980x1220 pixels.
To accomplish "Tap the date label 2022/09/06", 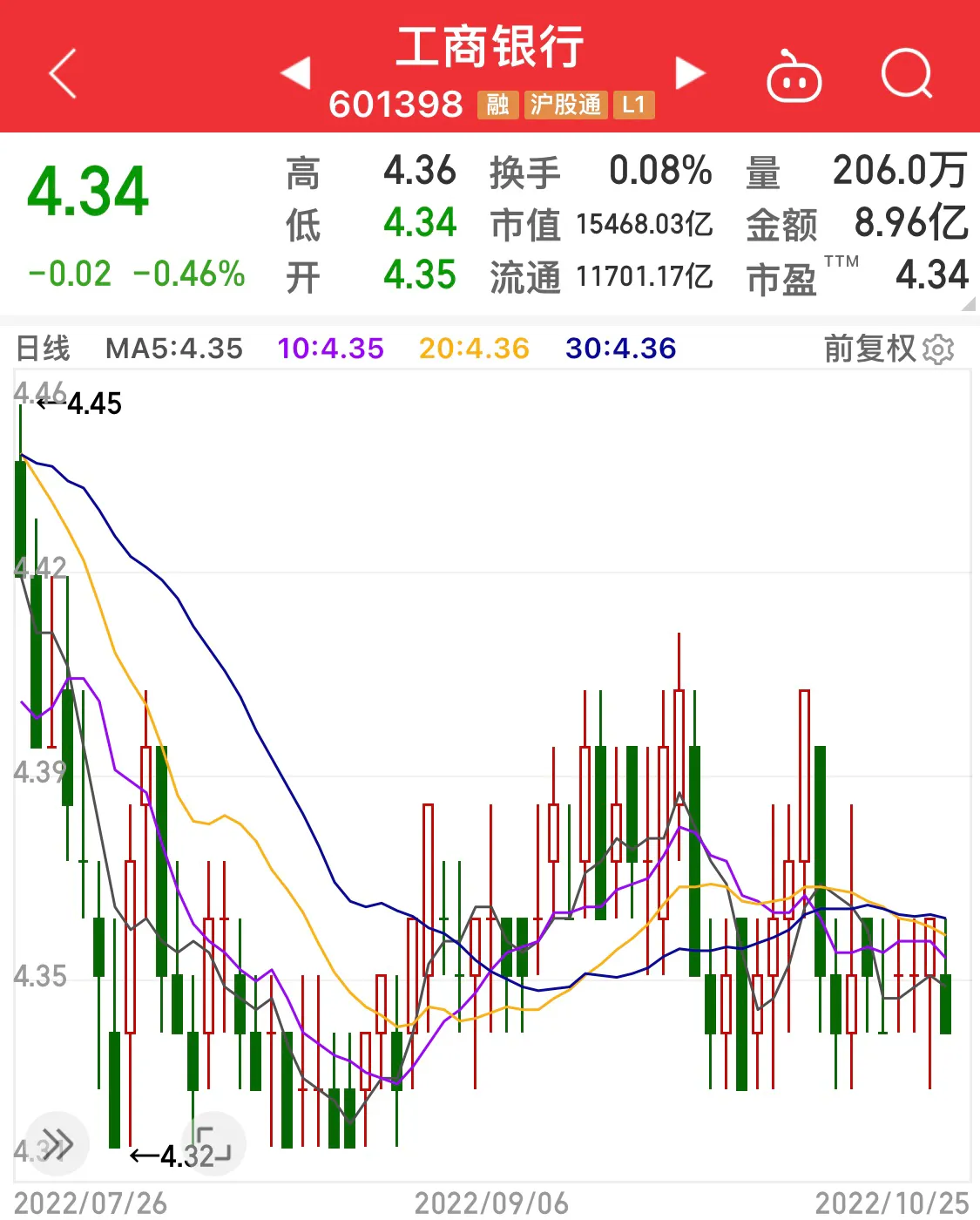I will tap(491, 1203).
